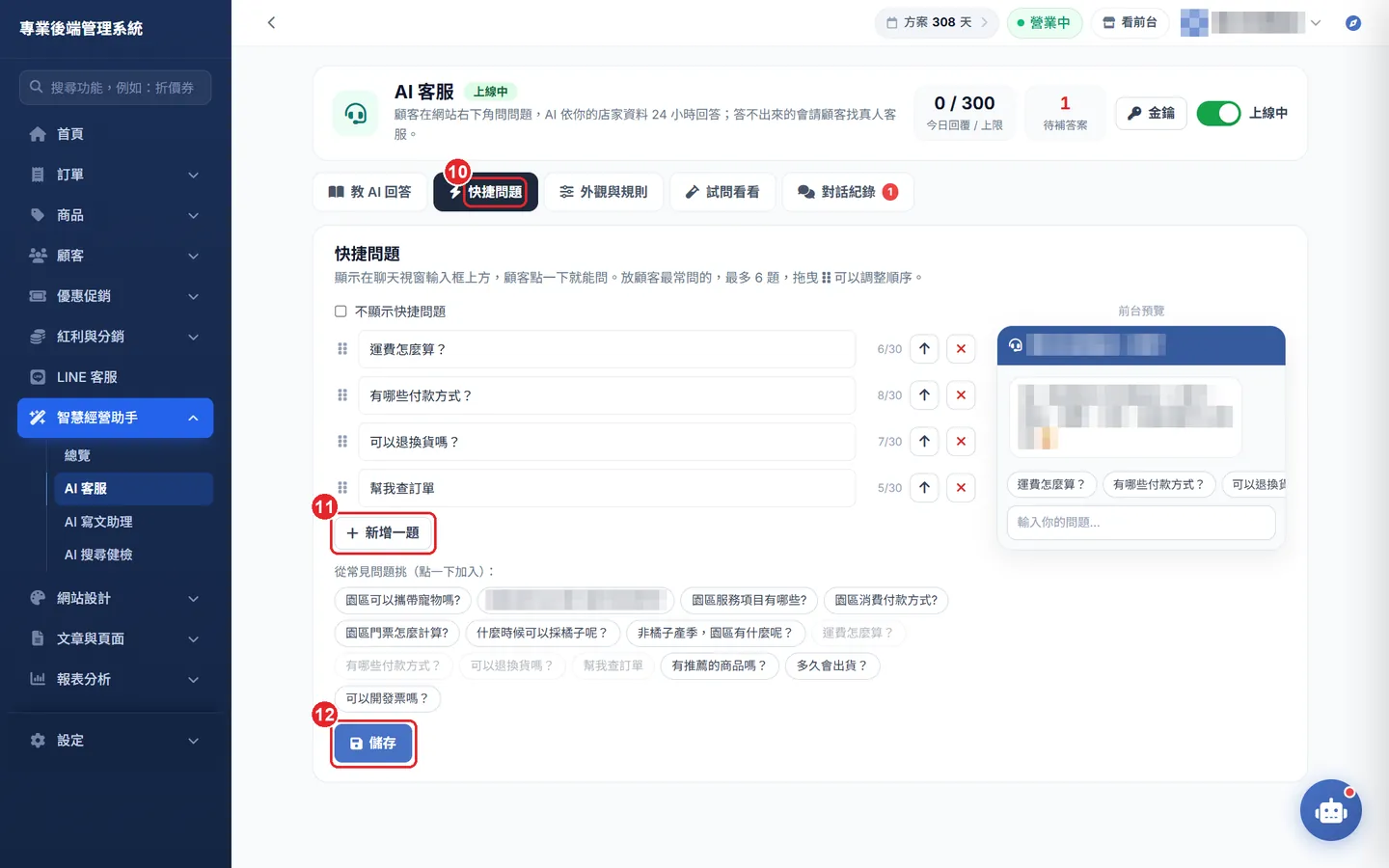This screenshot has width=1389, height=868.
Task: Open LINE 客服 in the sidebar
Action: pyautogui.click(x=116, y=377)
